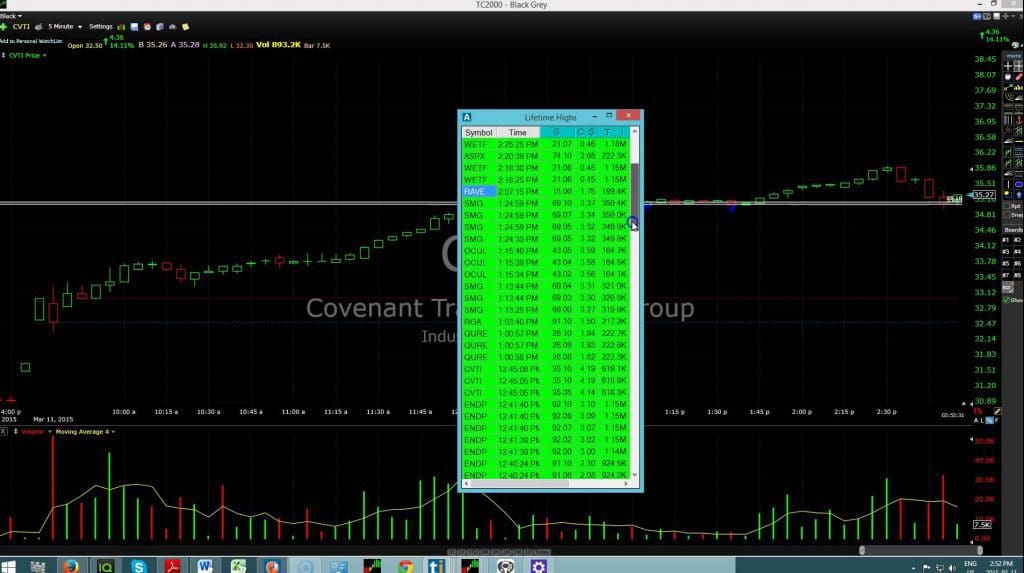Toggle the Rpt checkbox in drawing panel
1024x573 pixels.
coord(1008,206)
